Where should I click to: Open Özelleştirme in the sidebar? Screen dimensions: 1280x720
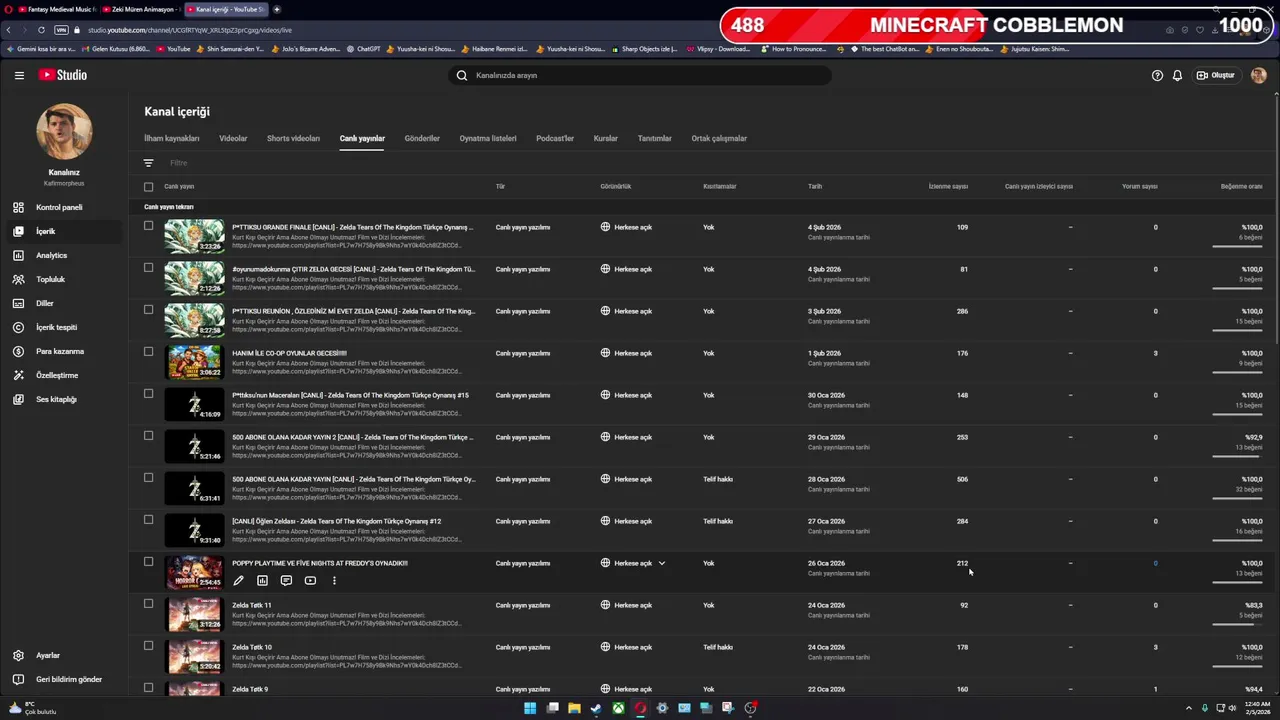click(x=64, y=375)
